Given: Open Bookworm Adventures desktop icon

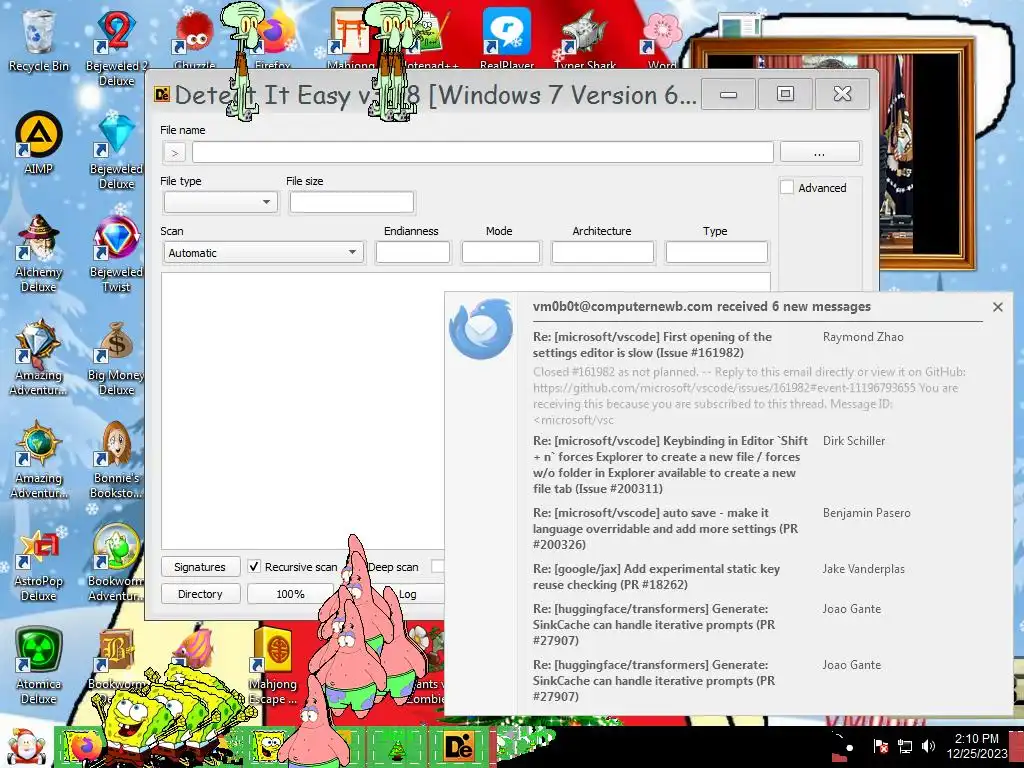Looking at the screenshot, I should click(116, 563).
